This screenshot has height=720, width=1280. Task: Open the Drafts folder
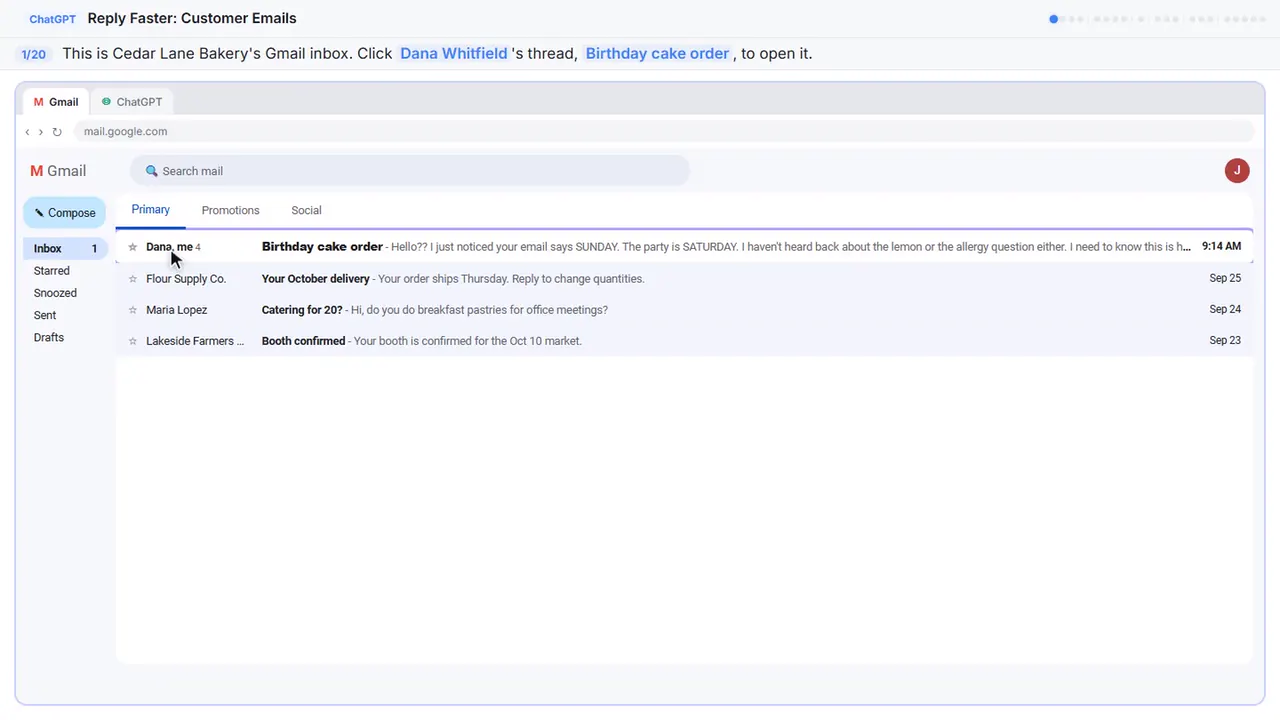tap(49, 338)
